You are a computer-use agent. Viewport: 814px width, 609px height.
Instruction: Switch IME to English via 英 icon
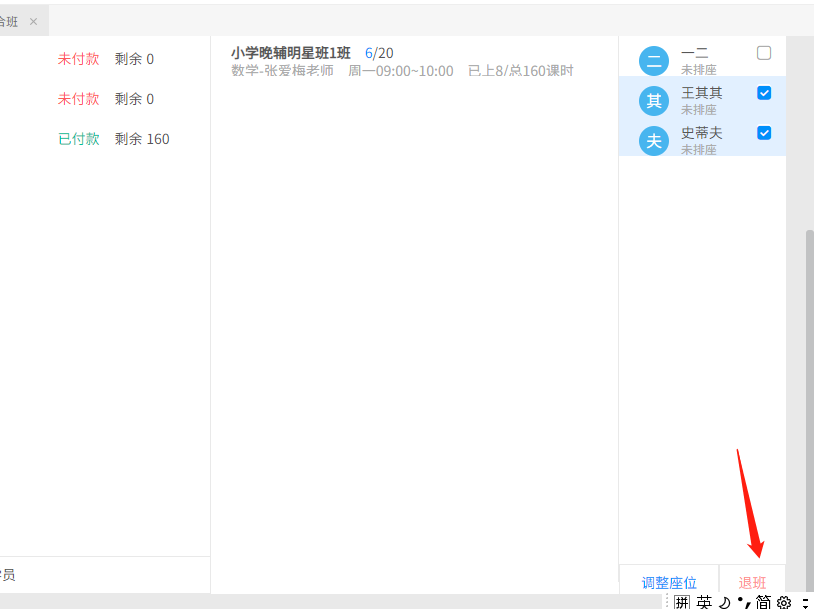704,601
